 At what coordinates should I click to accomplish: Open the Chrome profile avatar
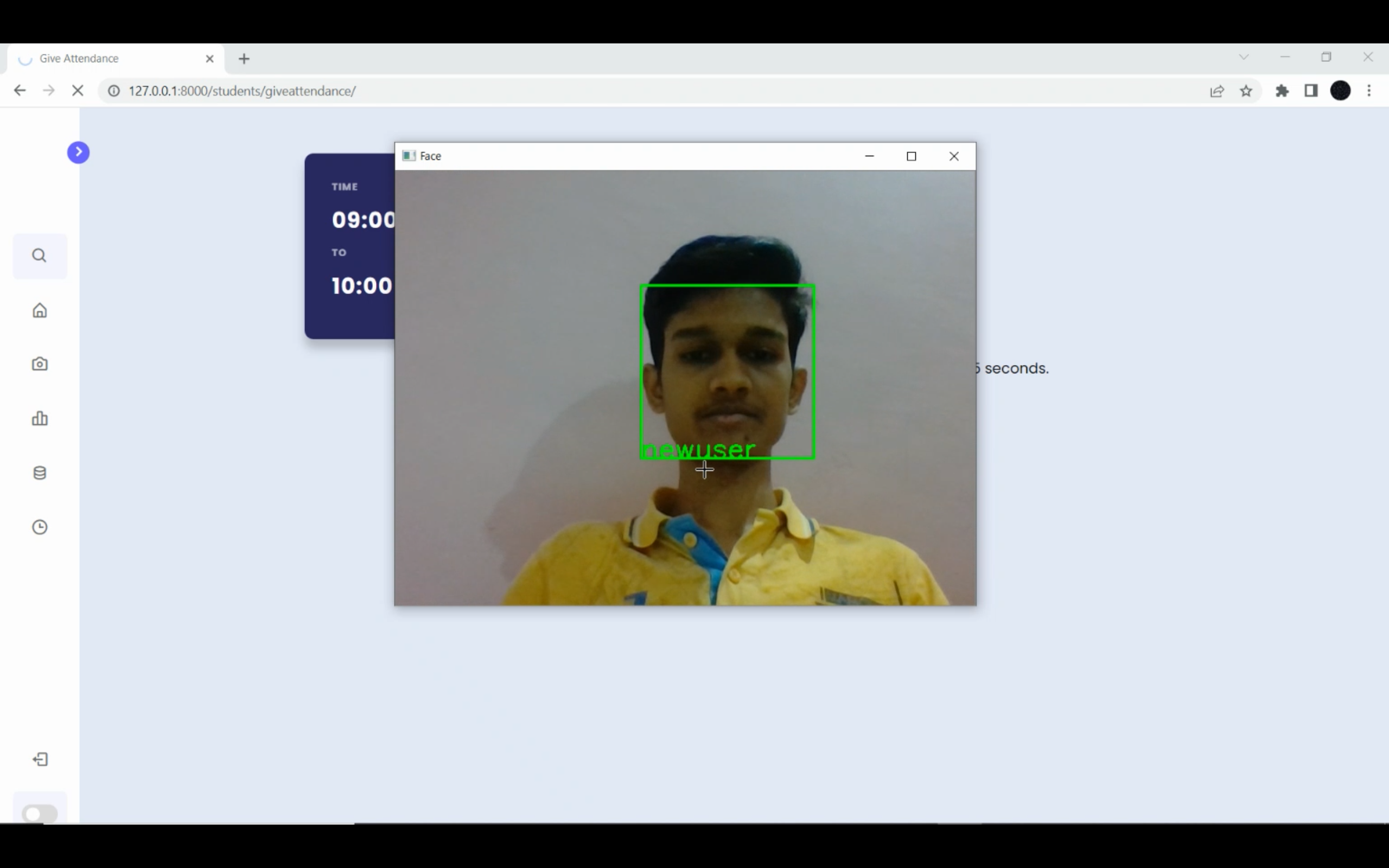(x=1340, y=91)
